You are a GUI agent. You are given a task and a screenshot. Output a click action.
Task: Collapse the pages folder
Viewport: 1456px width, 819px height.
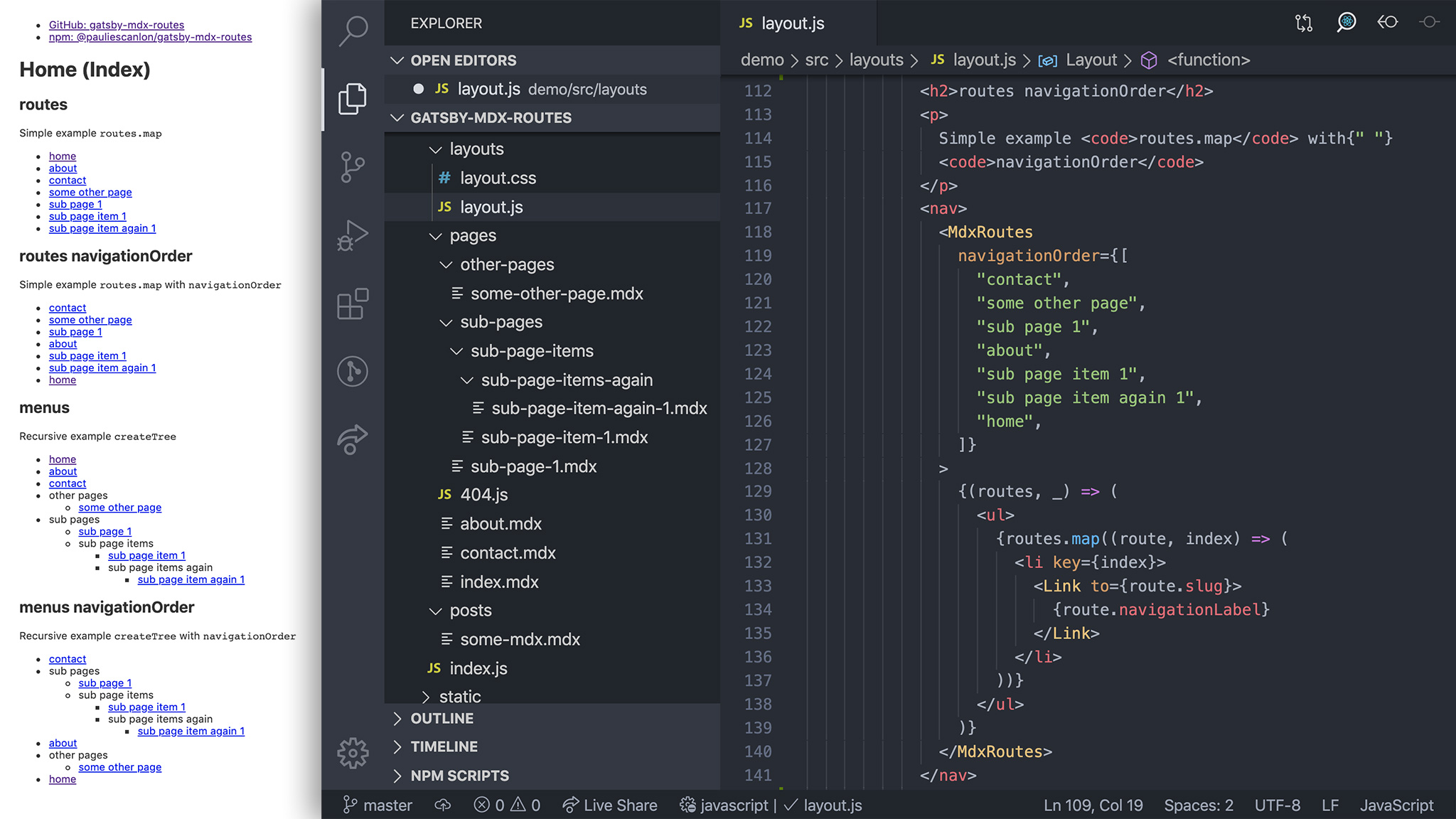[x=552, y=236]
